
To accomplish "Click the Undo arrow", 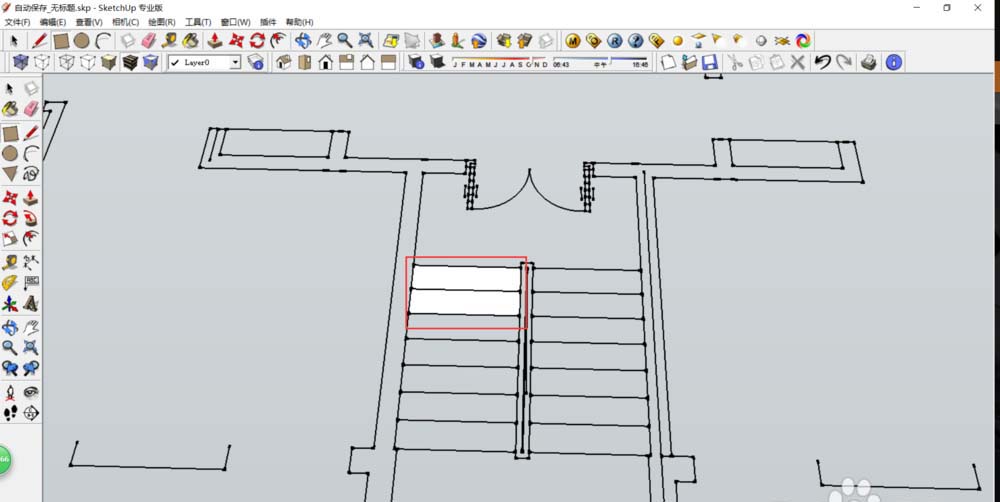I will point(822,62).
